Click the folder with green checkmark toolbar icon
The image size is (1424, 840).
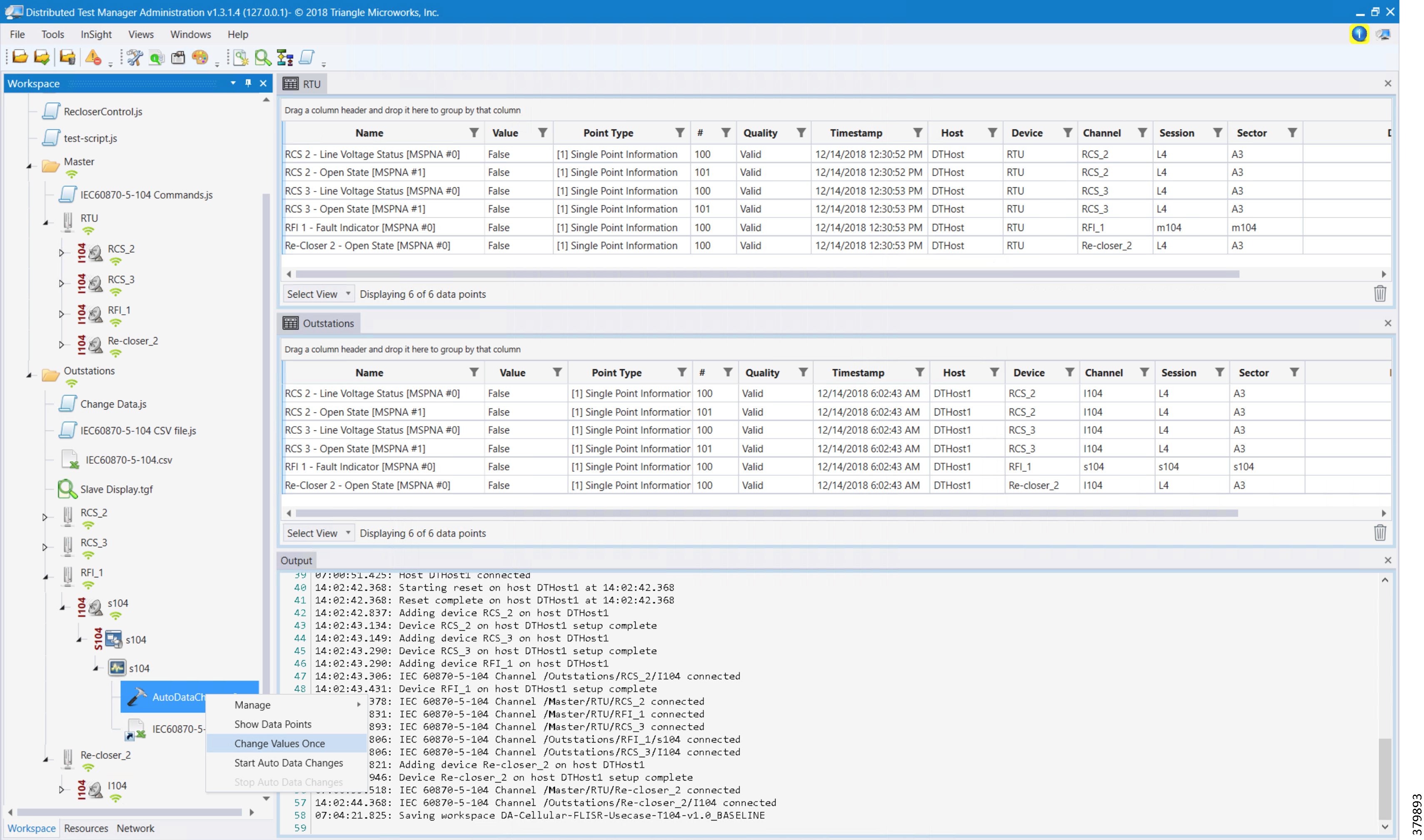tap(42, 57)
